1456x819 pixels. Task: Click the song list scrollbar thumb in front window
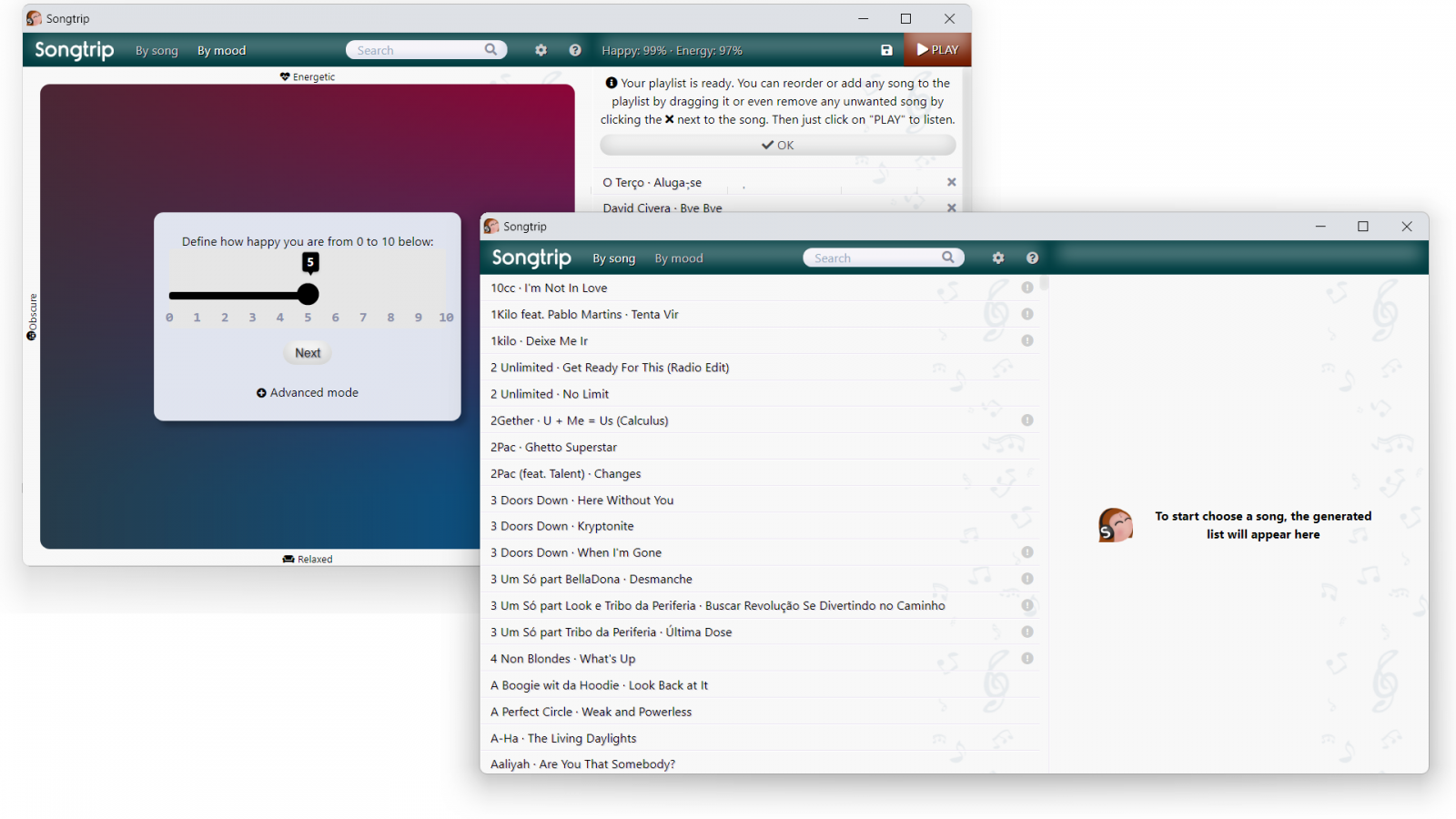click(x=1045, y=284)
